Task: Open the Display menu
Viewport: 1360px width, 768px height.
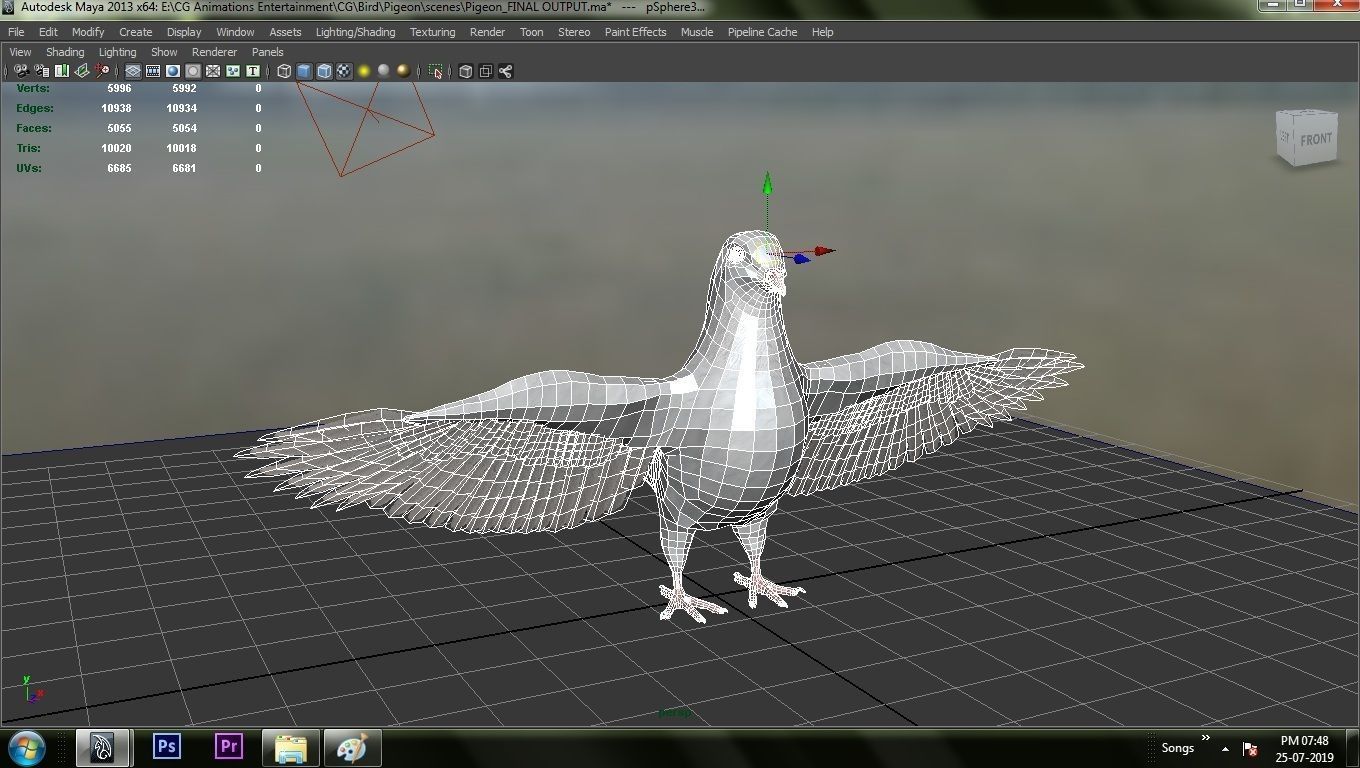Action: coord(184,32)
